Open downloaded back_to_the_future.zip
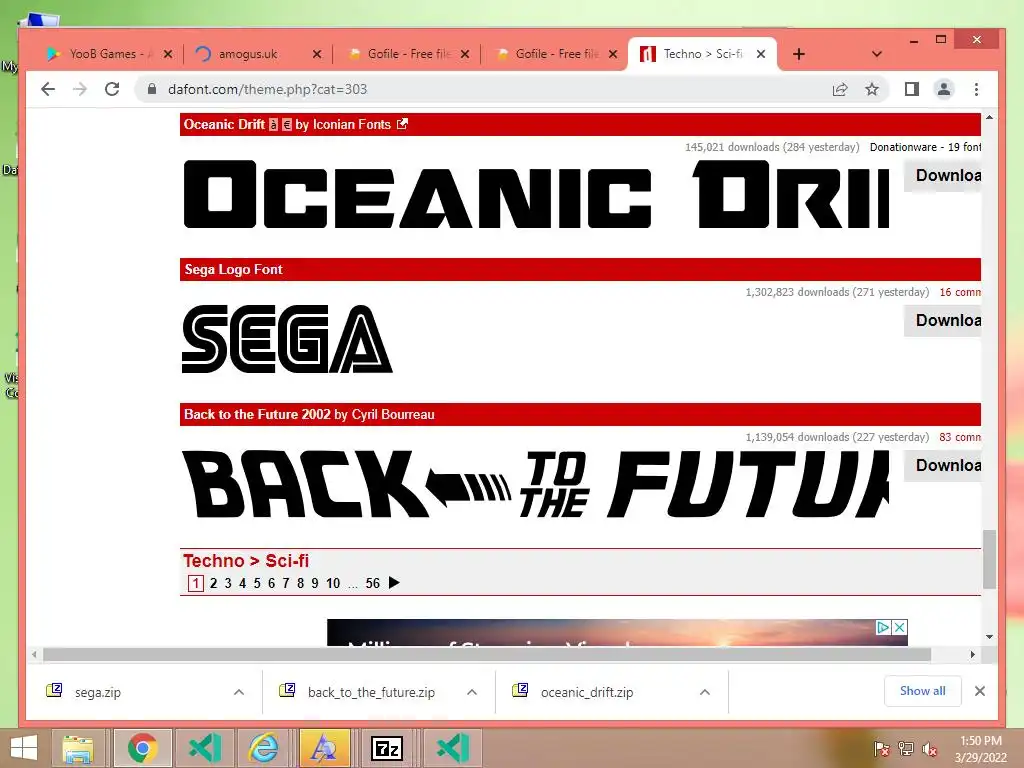The width and height of the screenshot is (1024, 768). (371, 692)
